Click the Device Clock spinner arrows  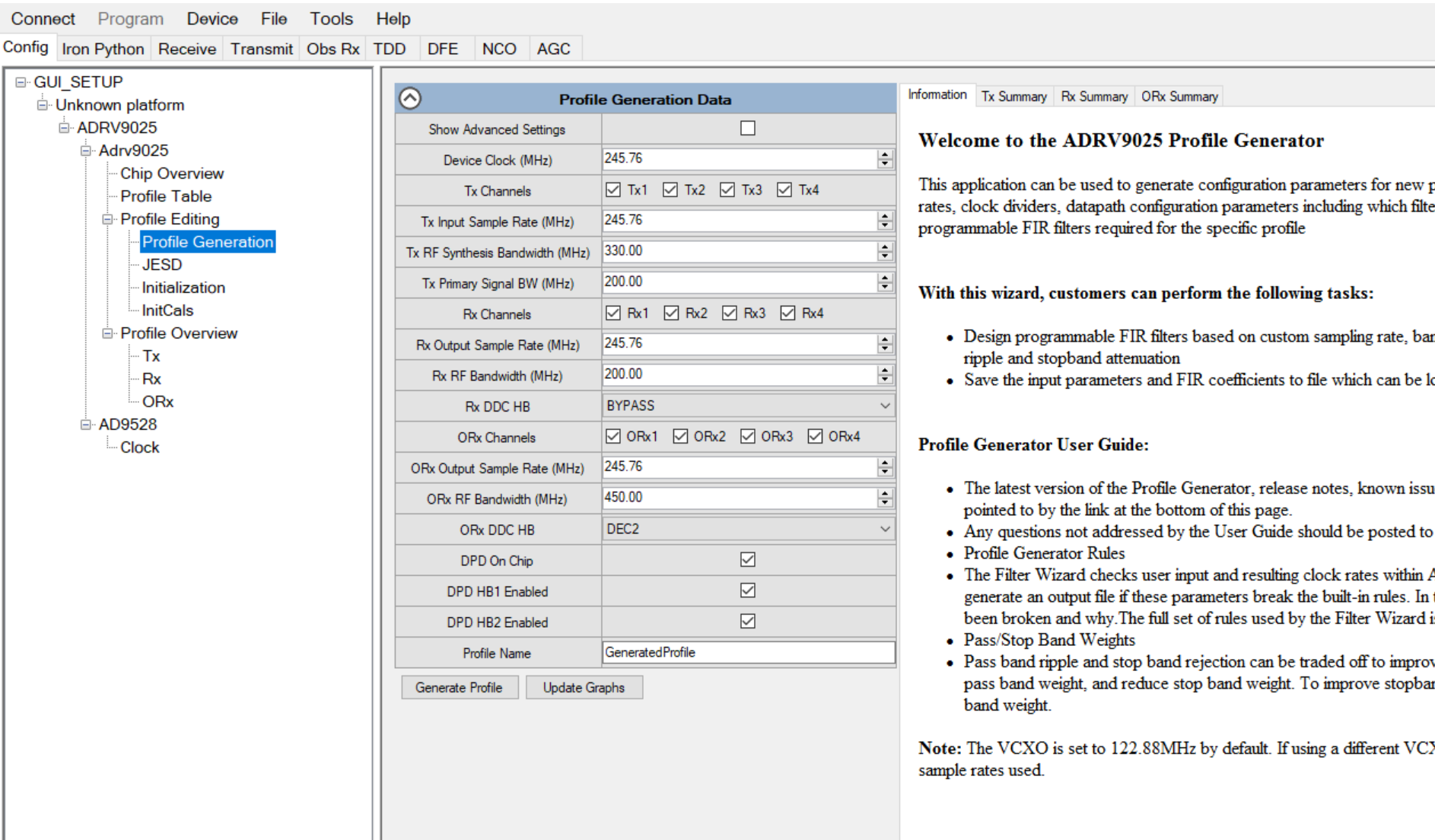tap(884, 158)
